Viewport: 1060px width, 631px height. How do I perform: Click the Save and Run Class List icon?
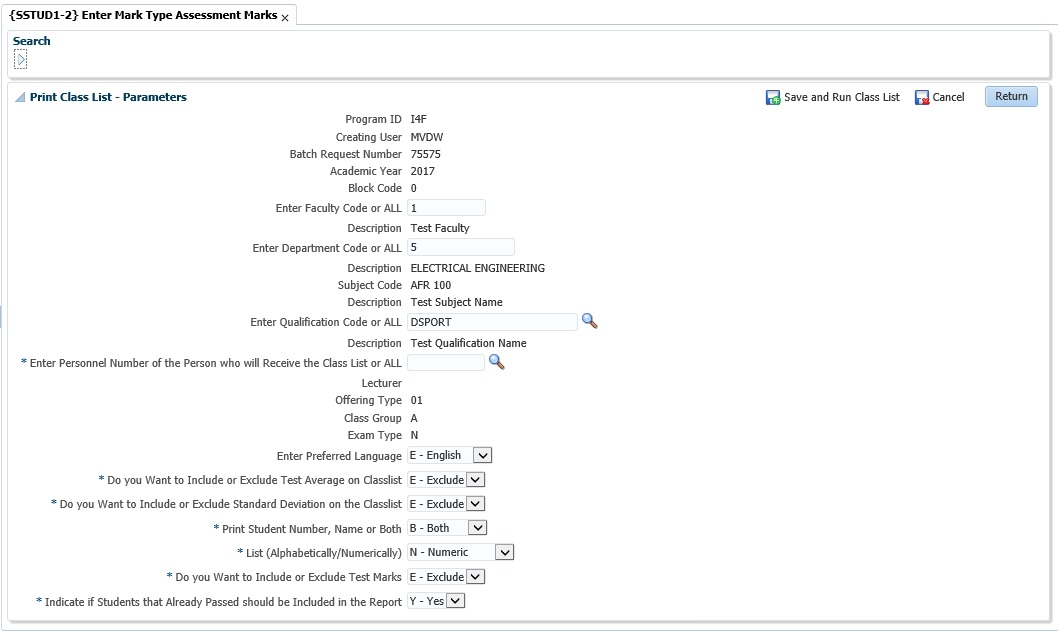click(x=773, y=98)
